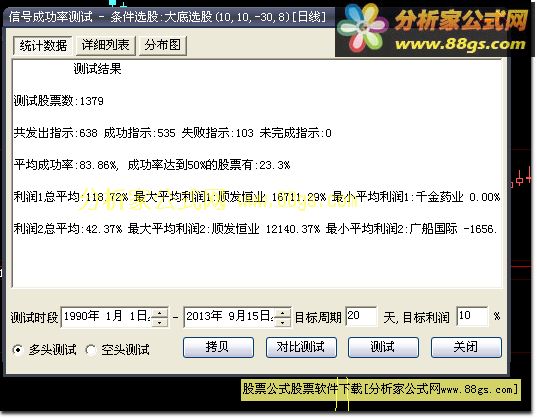
Task: Close dialog with 关闭 button
Action: click(x=466, y=347)
